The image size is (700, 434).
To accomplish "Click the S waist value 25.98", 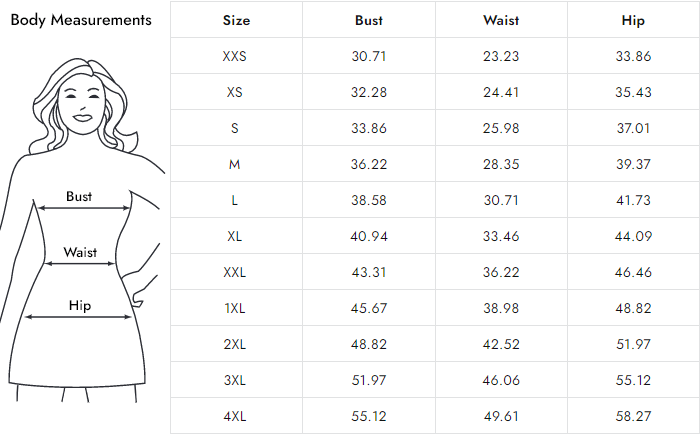I will pyautogui.click(x=500, y=128).
